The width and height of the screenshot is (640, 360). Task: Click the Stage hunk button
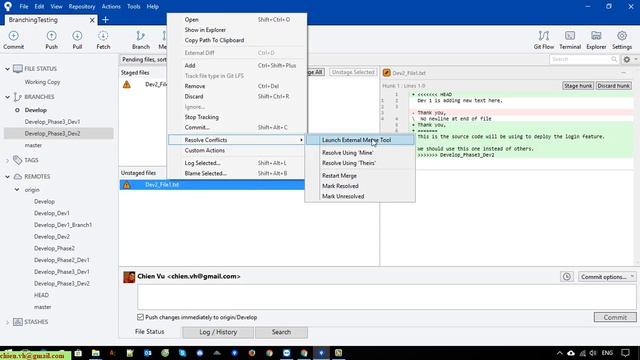pyautogui.click(x=578, y=86)
